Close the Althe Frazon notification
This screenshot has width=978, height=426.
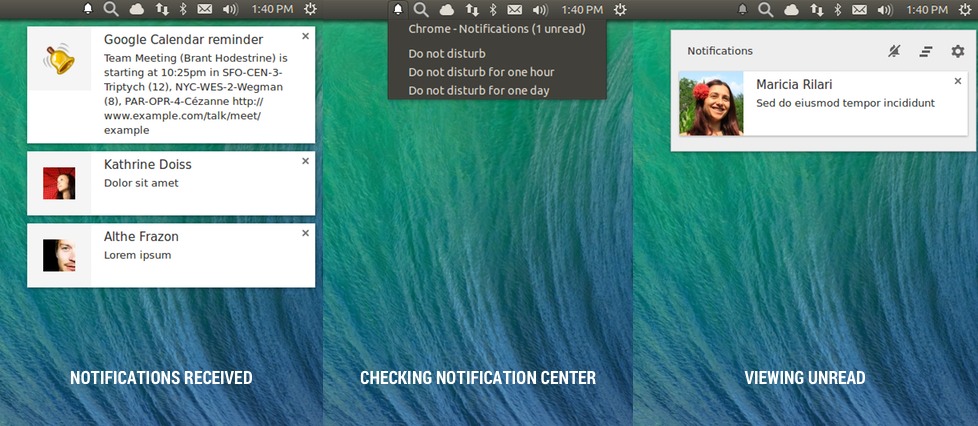[305, 233]
